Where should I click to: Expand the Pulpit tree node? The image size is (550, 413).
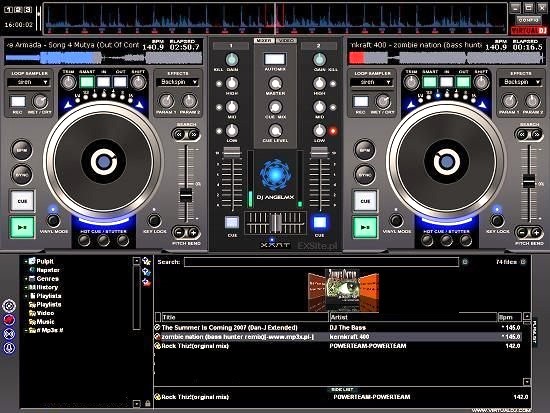coord(26,261)
